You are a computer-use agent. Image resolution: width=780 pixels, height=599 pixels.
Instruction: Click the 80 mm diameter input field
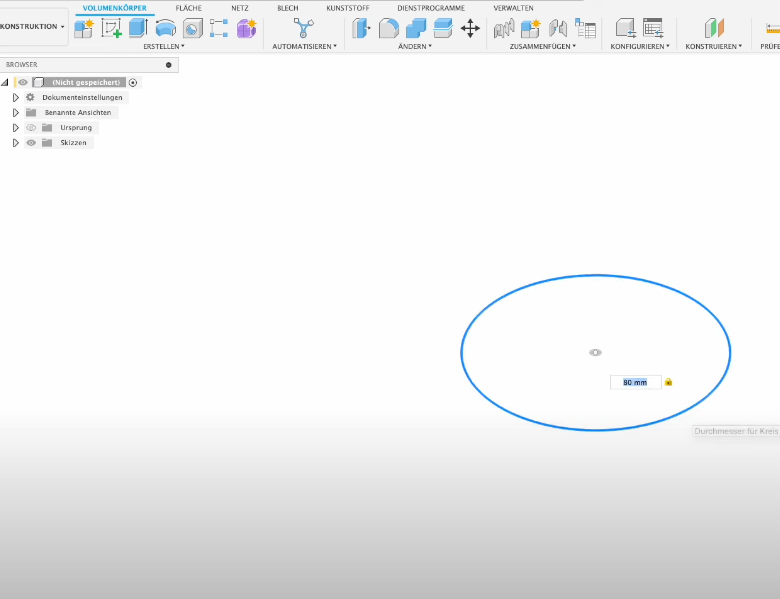pos(635,382)
